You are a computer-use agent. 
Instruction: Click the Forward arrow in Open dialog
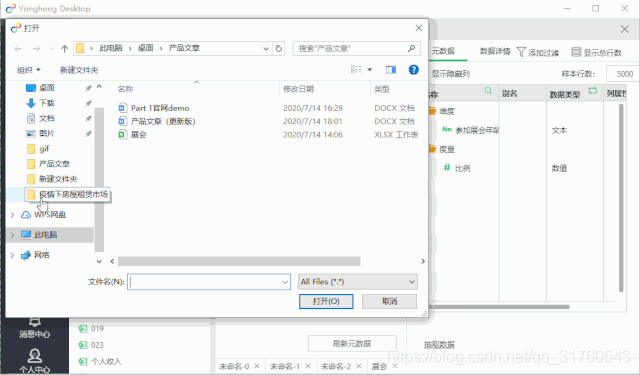(36, 49)
